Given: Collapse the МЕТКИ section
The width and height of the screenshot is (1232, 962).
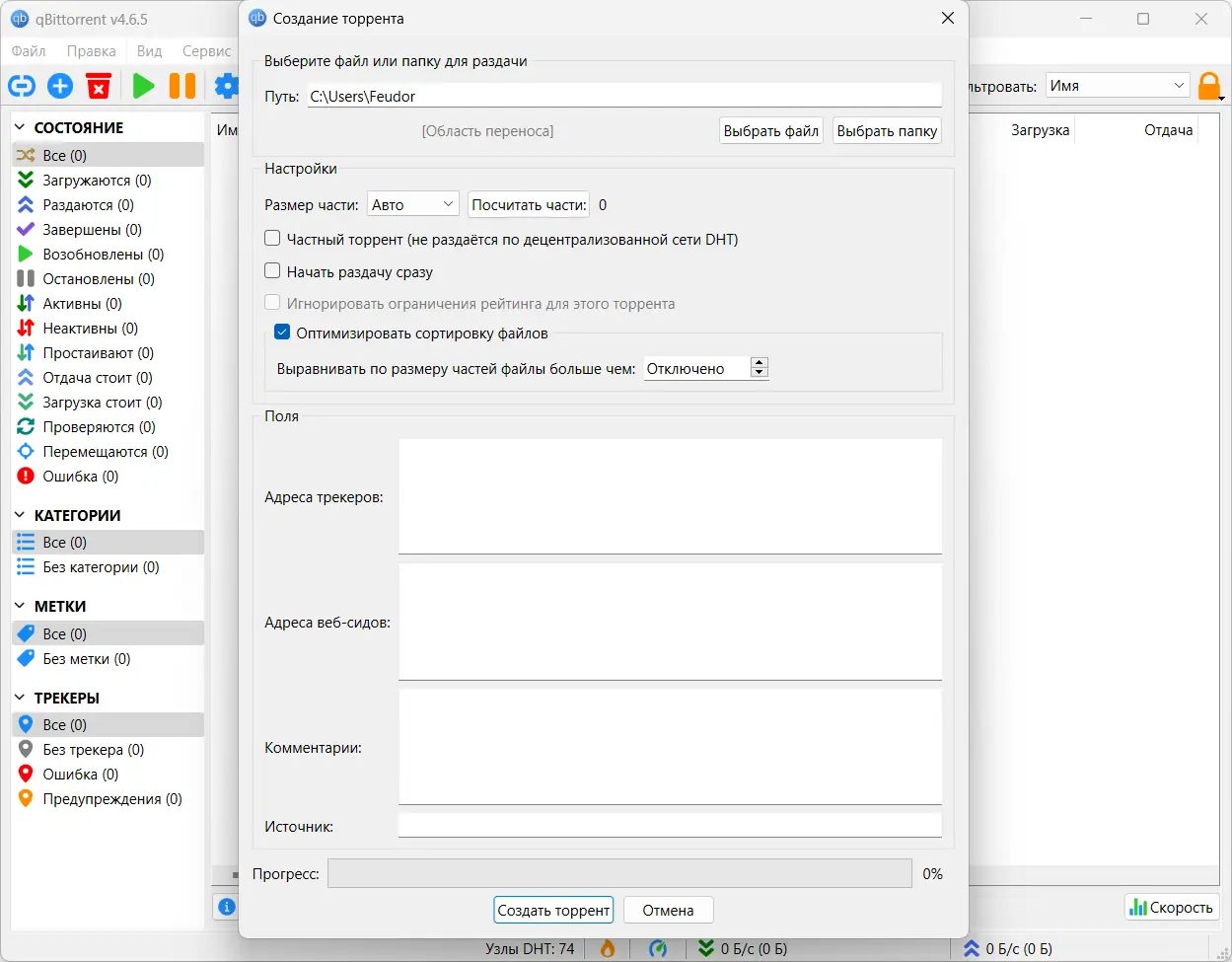Looking at the screenshot, I should [21, 607].
